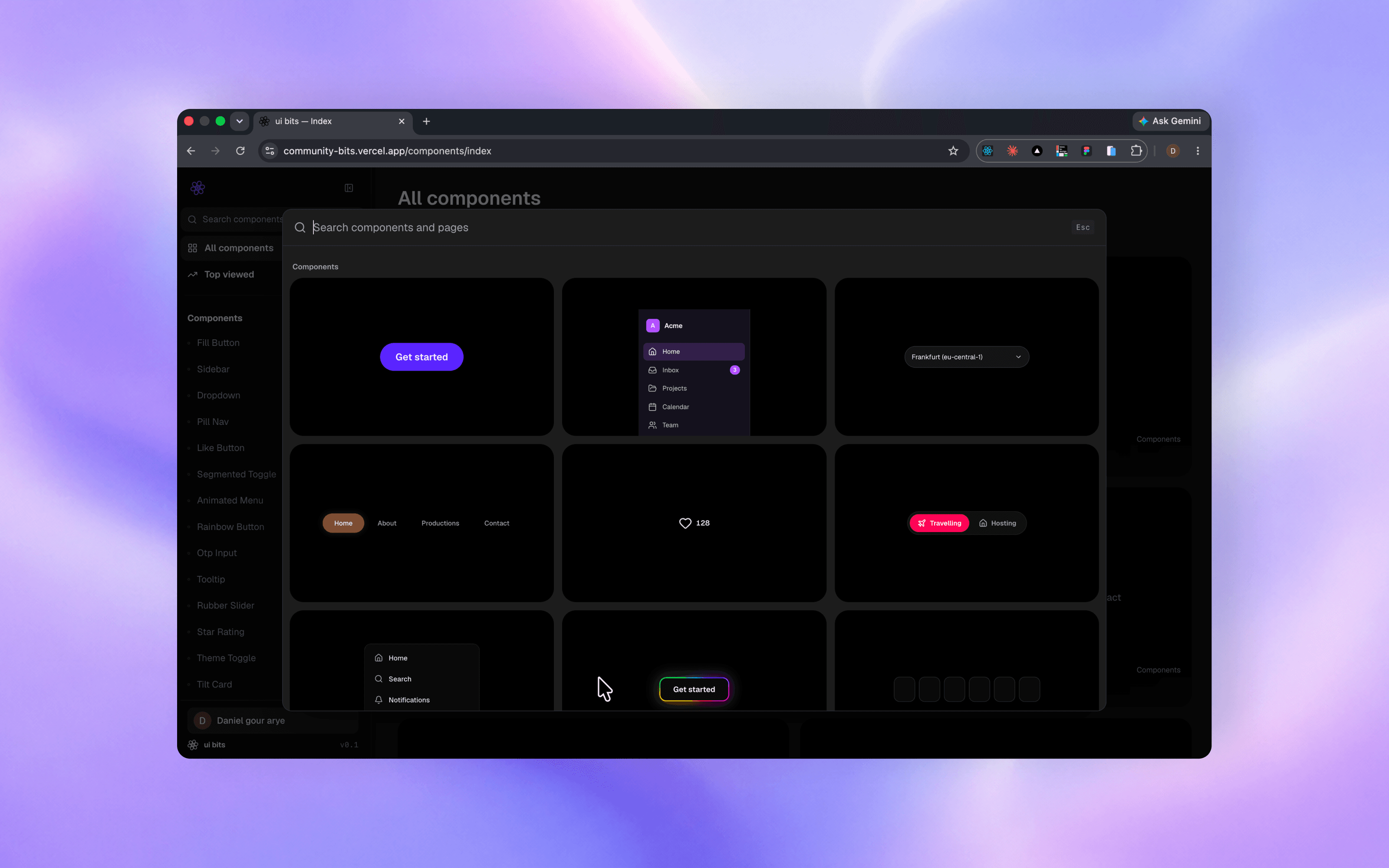Select Inbox in the Acme sidebar preview
This screenshot has height=868, width=1389.
point(693,370)
